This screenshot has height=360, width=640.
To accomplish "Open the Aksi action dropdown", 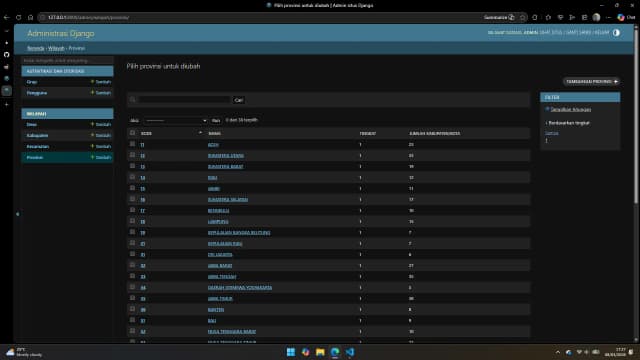I will click(x=176, y=120).
